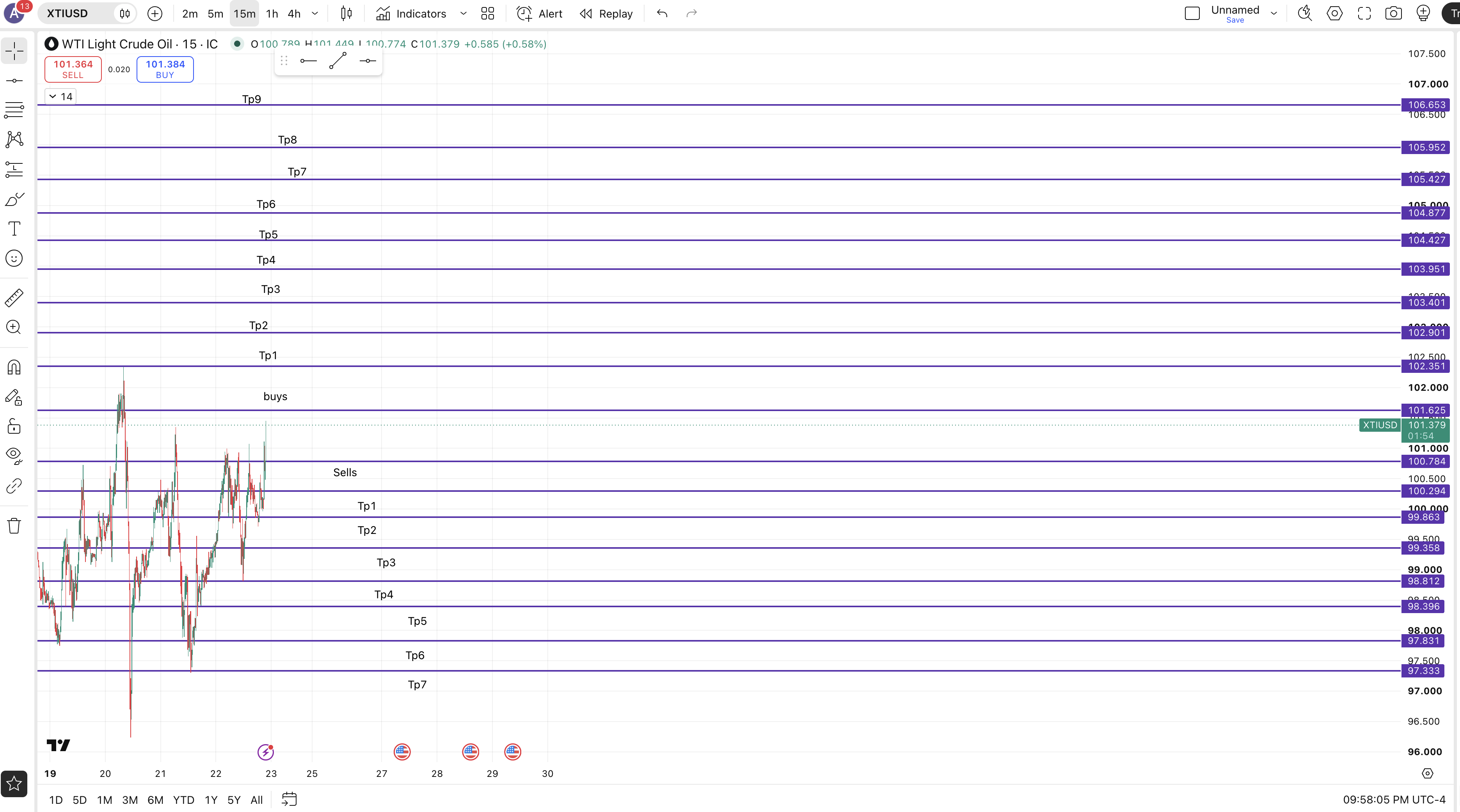
Task: Toggle magnet mode snapping
Action: click(14, 367)
